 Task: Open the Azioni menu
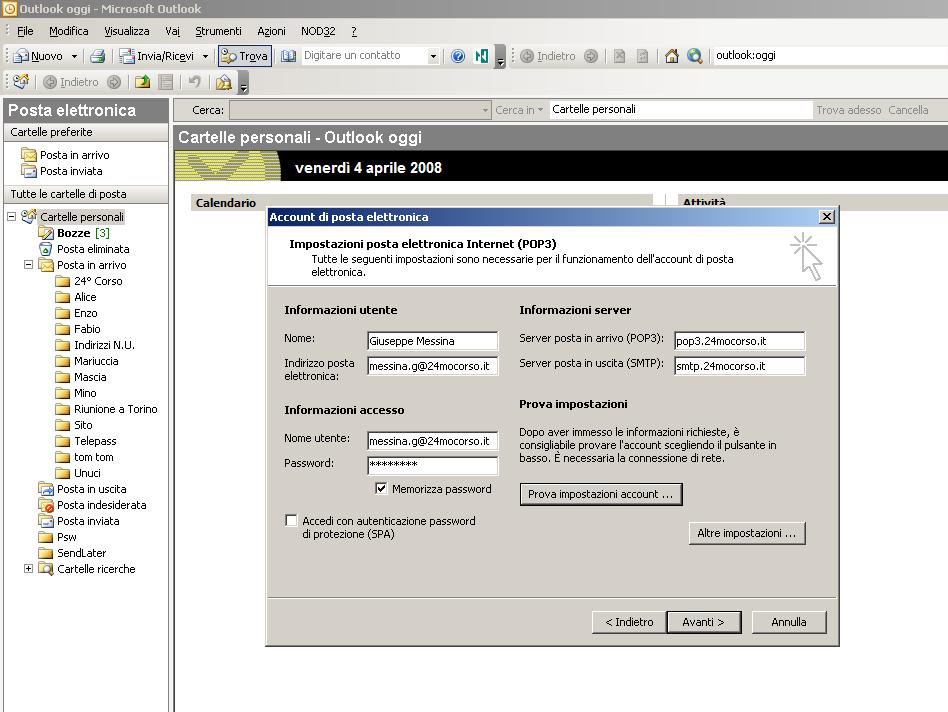pyautogui.click(x=271, y=31)
